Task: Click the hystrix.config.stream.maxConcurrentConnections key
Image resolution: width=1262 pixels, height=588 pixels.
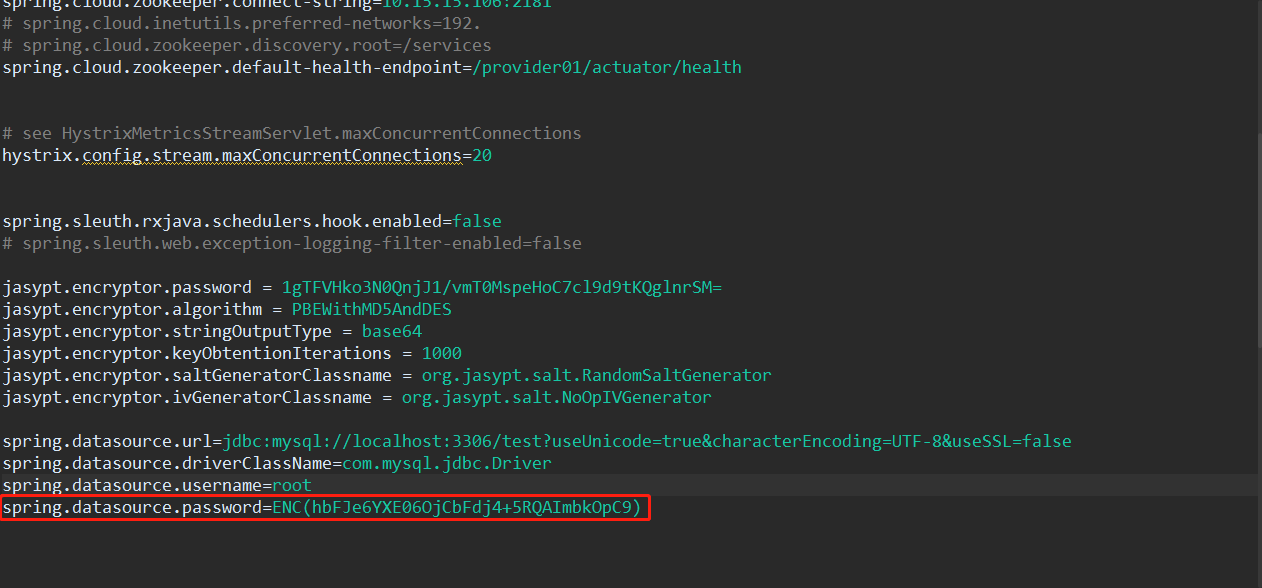Action: pos(231,156)
